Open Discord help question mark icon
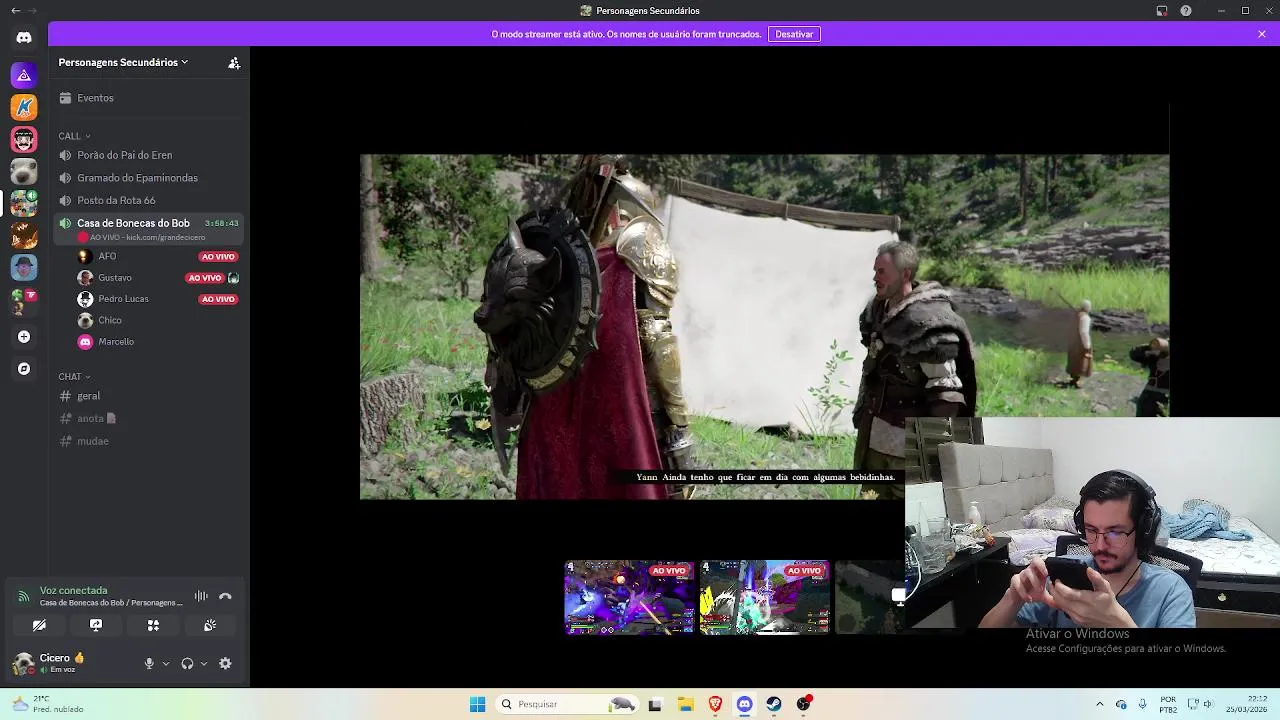Viewport: 1280px width, 720px height. pos(1186,11)
